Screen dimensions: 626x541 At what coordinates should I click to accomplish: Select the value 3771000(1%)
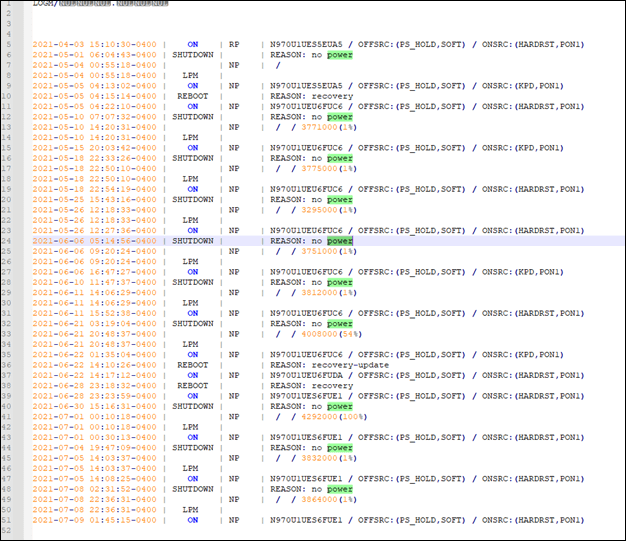pyautogui.click(x=329, y=127)
